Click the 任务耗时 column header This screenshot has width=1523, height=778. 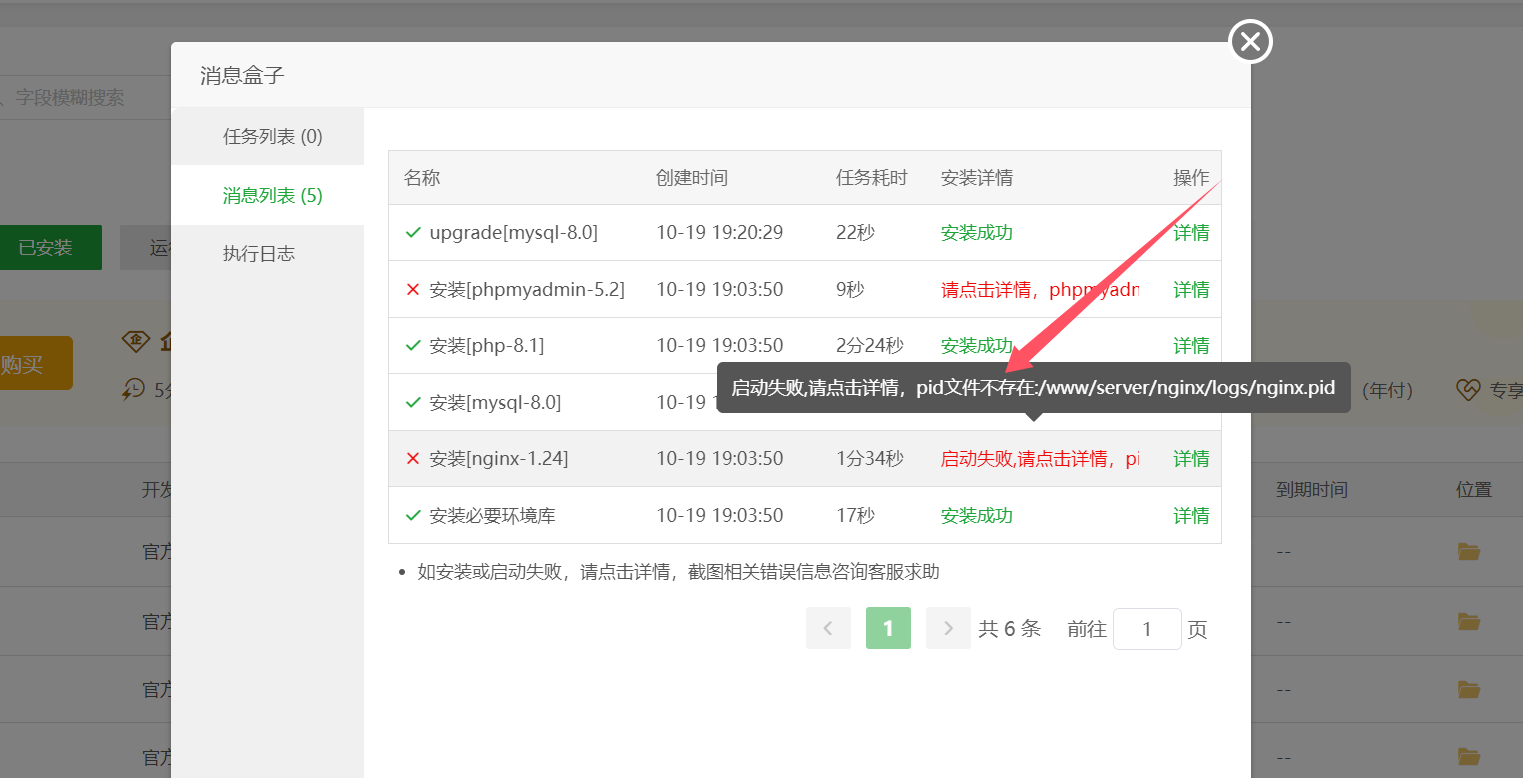872,178
